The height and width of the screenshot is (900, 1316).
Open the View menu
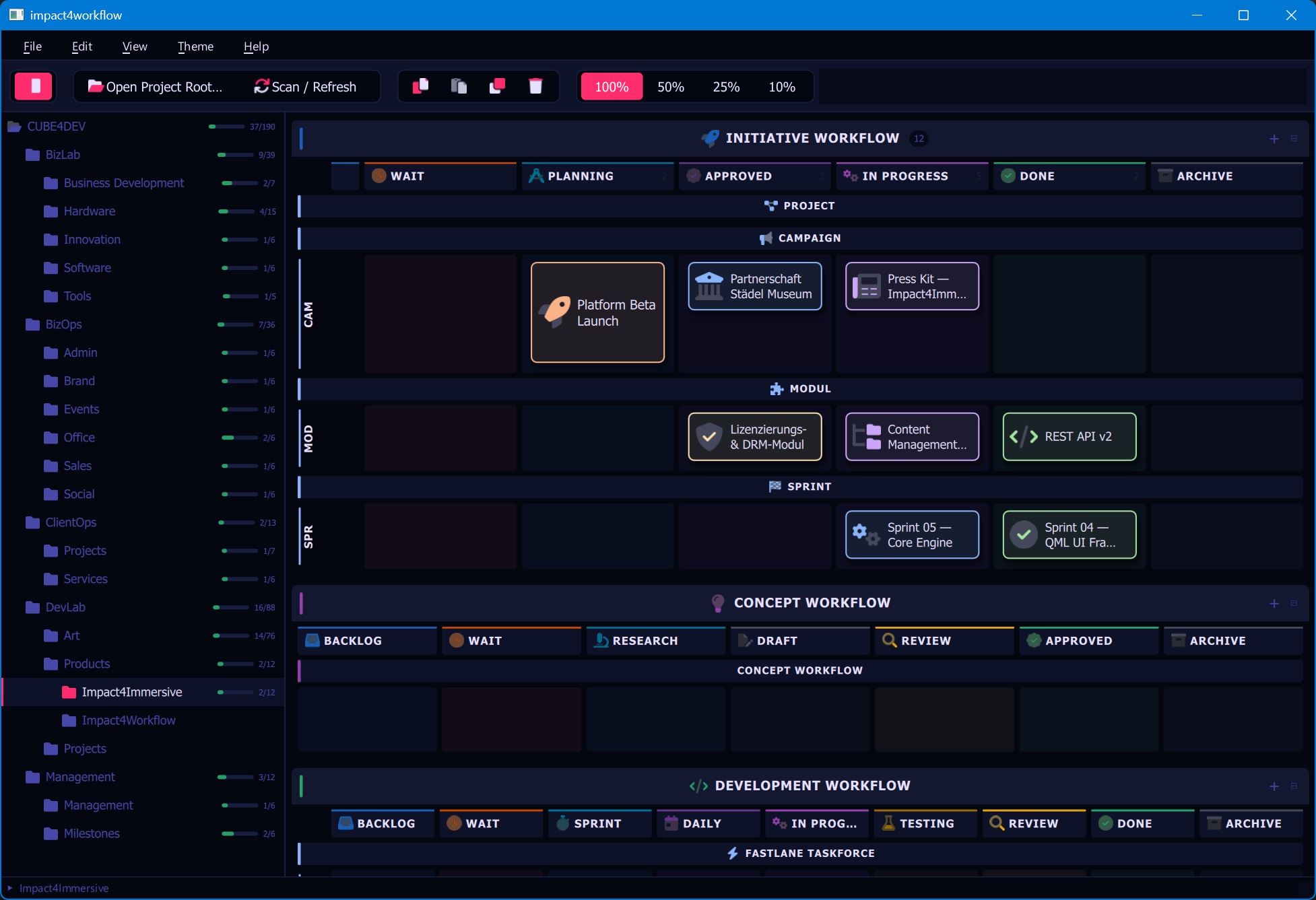(135, 46)
